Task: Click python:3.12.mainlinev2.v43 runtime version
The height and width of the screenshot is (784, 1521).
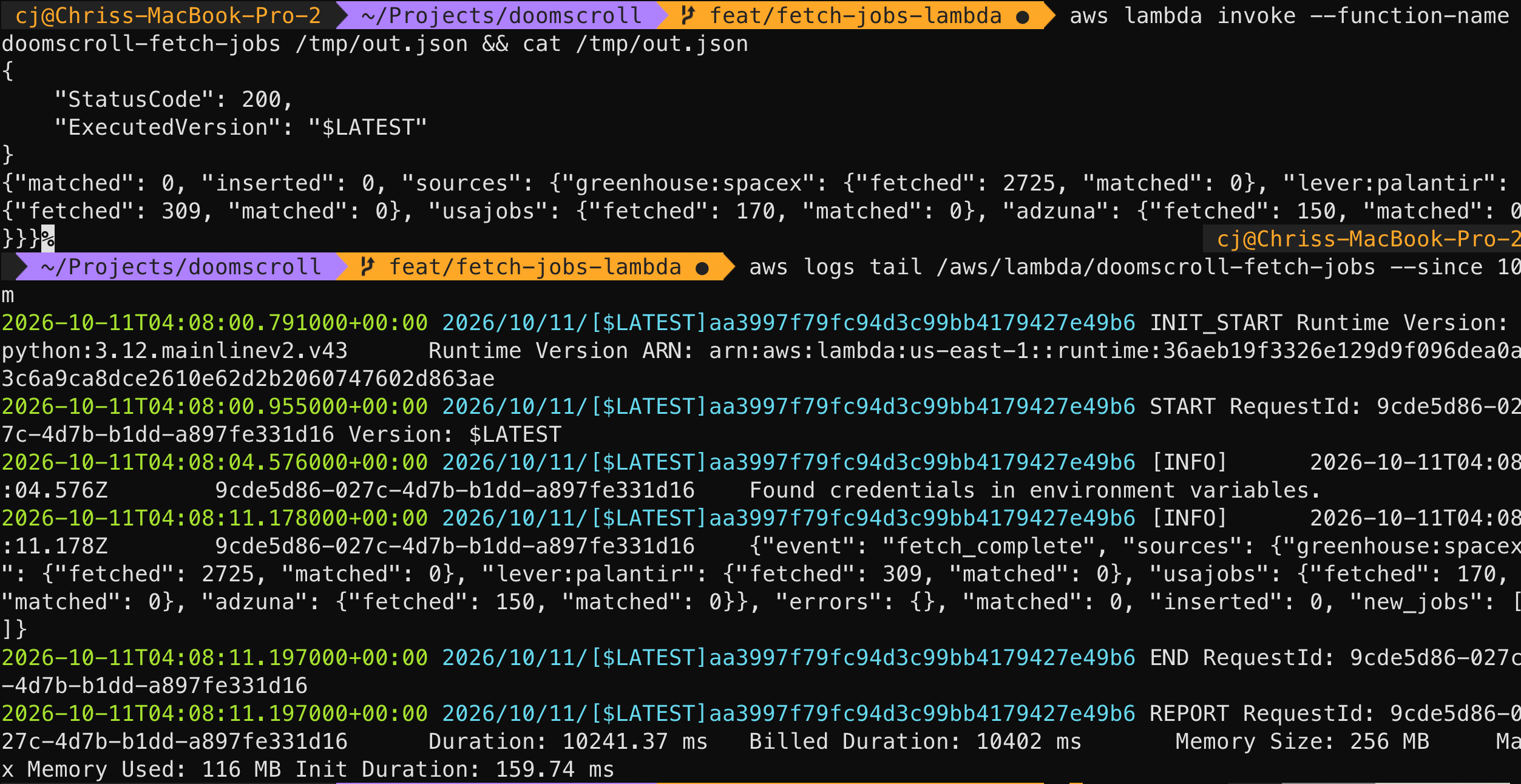Action: [x=175, y=350]
